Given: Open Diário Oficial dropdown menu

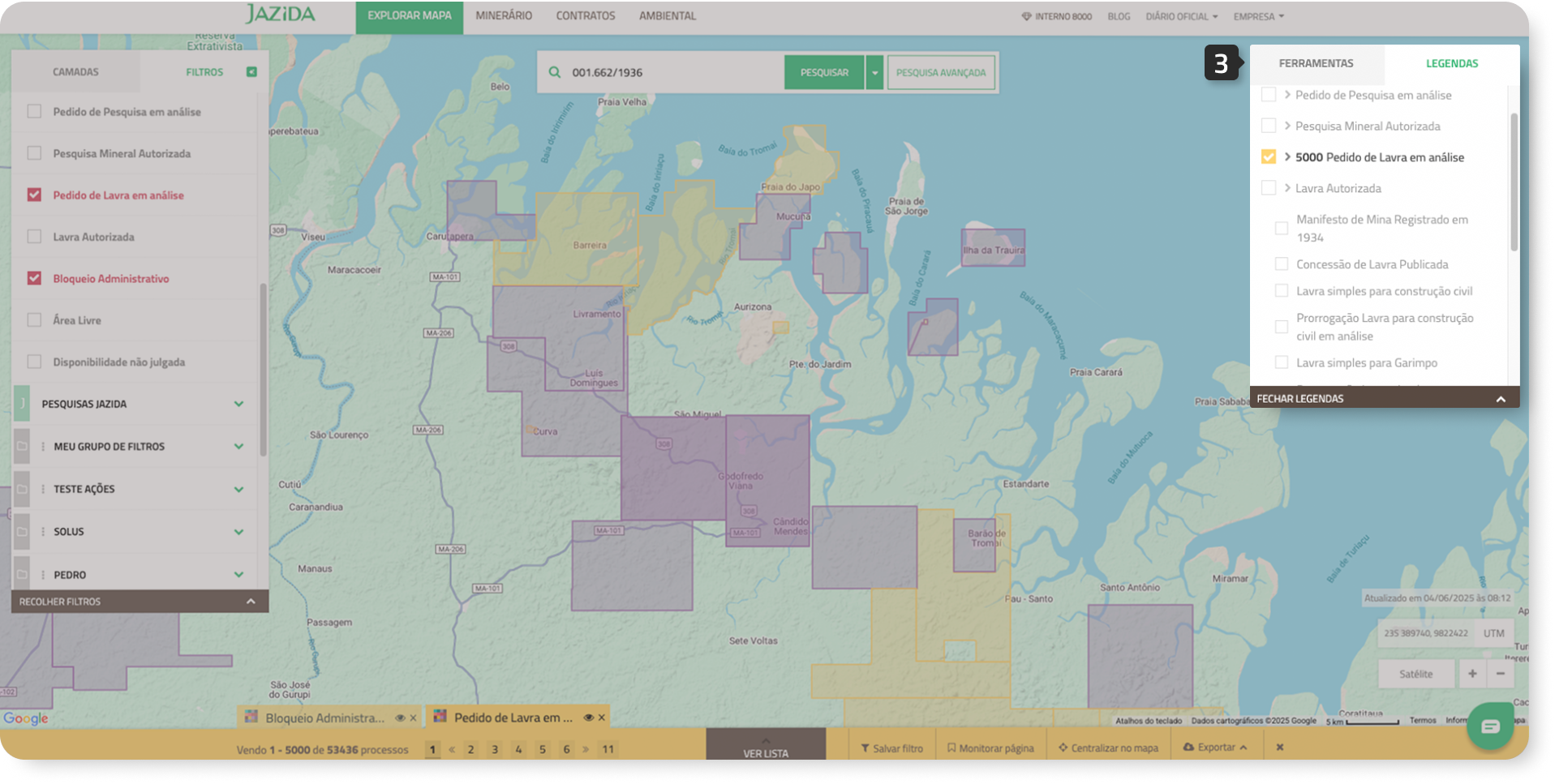Looking at the screenshot, I should pos(1181,16).
